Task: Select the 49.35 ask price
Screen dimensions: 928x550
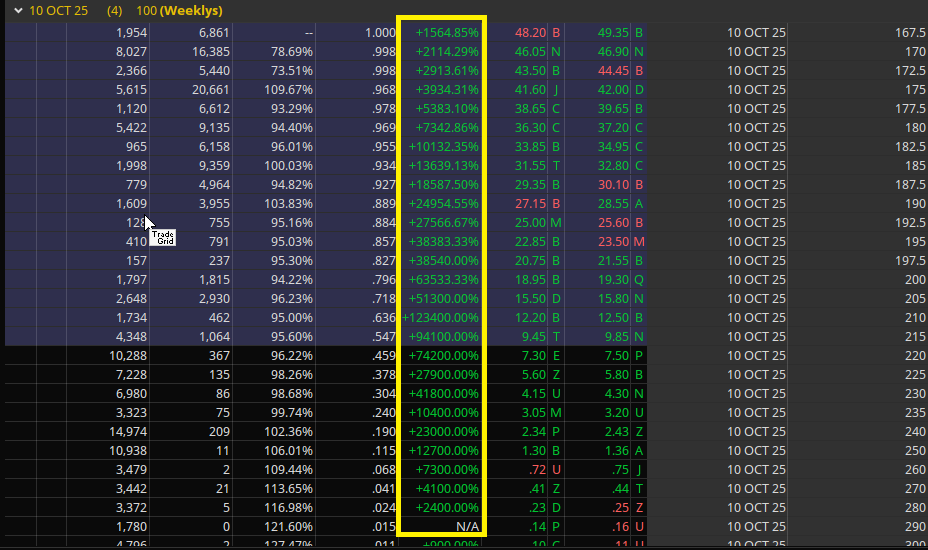Action: pyautogui.click(x=613, y=32)
